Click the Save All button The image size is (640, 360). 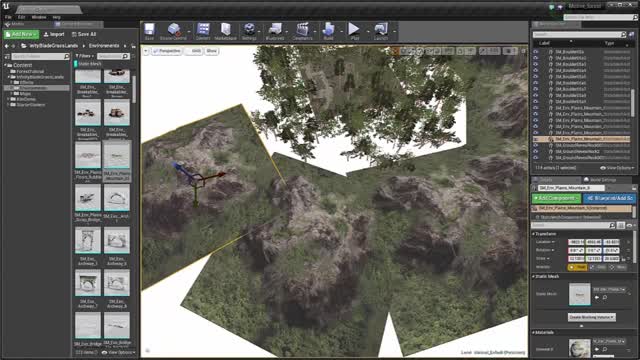pyautogui.click(x=84, y=35)
